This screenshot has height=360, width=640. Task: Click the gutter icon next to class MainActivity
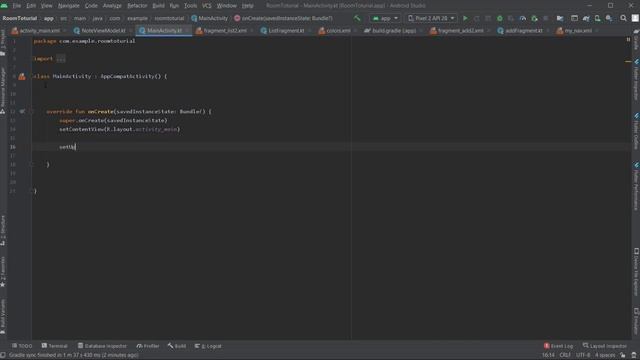22,76
